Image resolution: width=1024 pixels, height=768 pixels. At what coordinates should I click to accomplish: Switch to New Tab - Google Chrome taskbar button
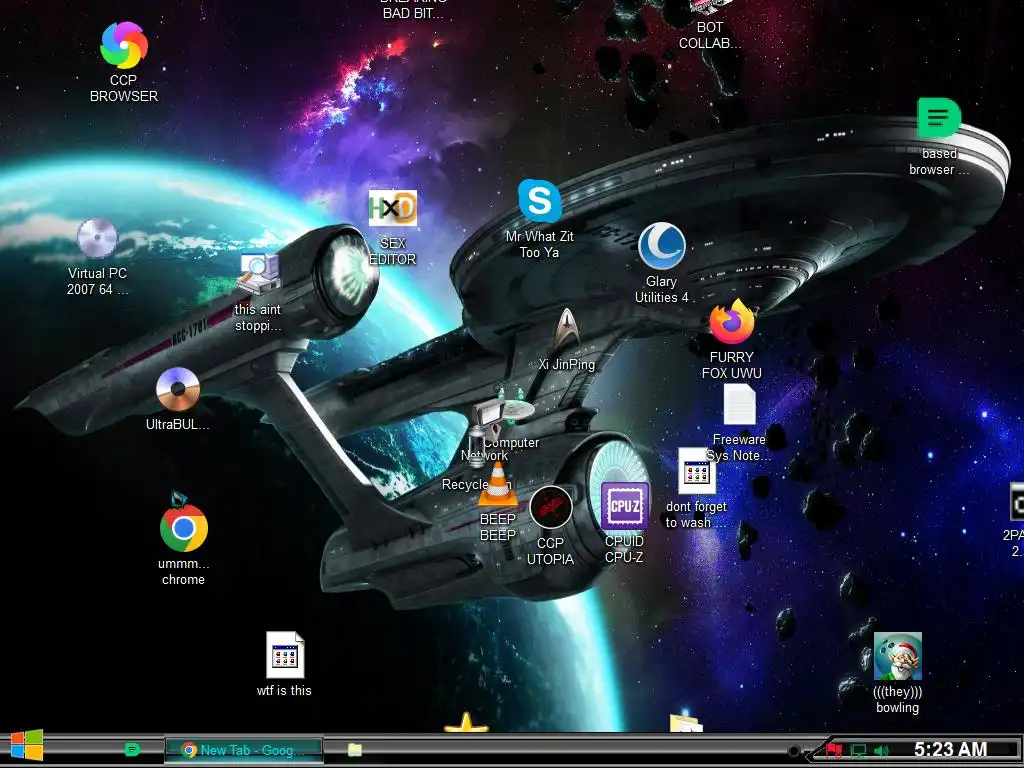pyautogui.click(x=244, y=750)
